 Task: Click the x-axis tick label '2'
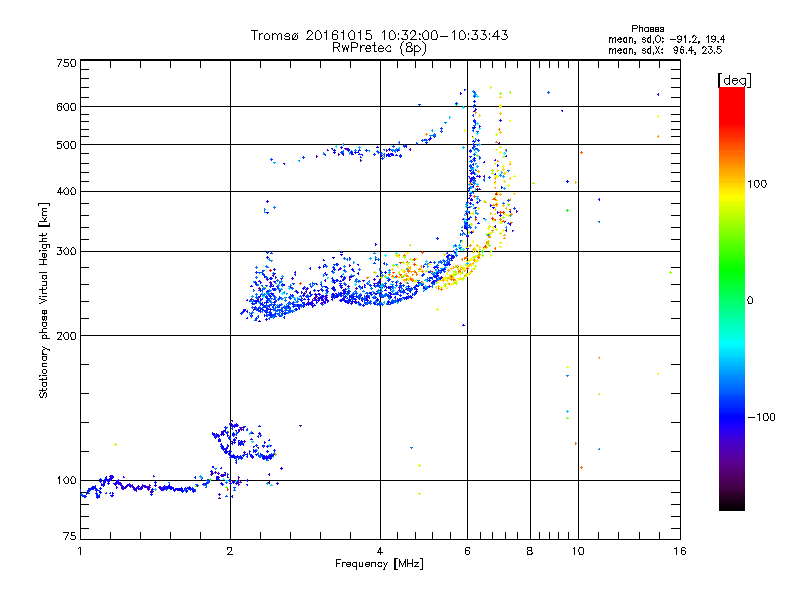(x=230, y=551)
